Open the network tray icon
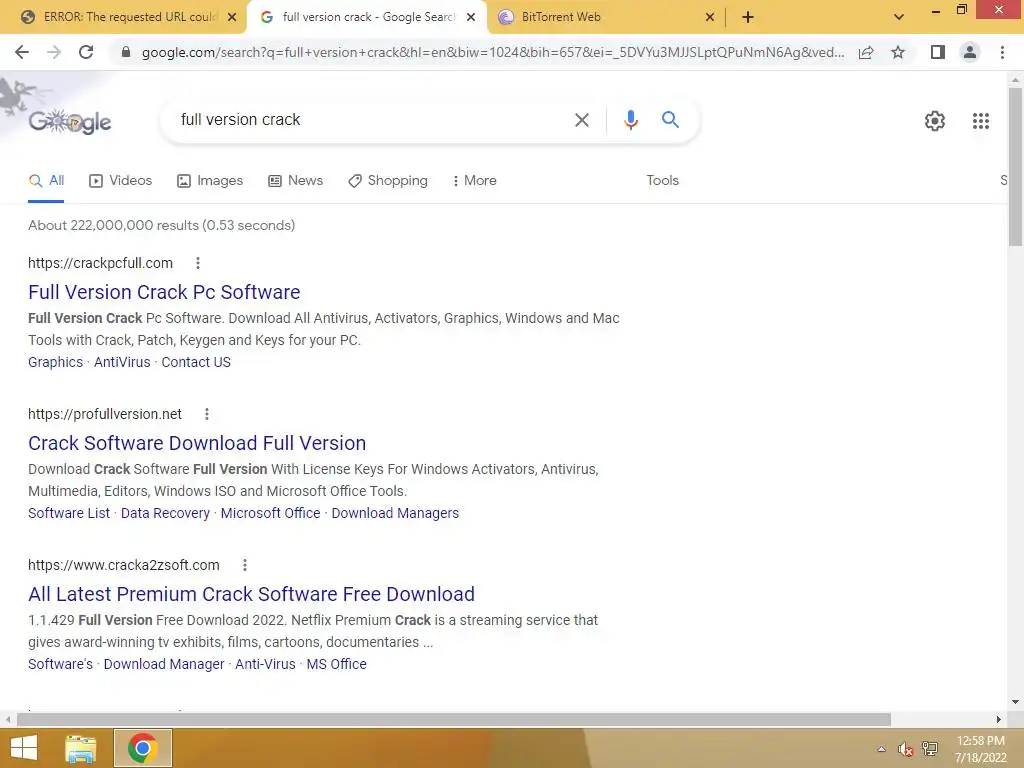Viewport: 1024px width, 768px height. (930, 749)
